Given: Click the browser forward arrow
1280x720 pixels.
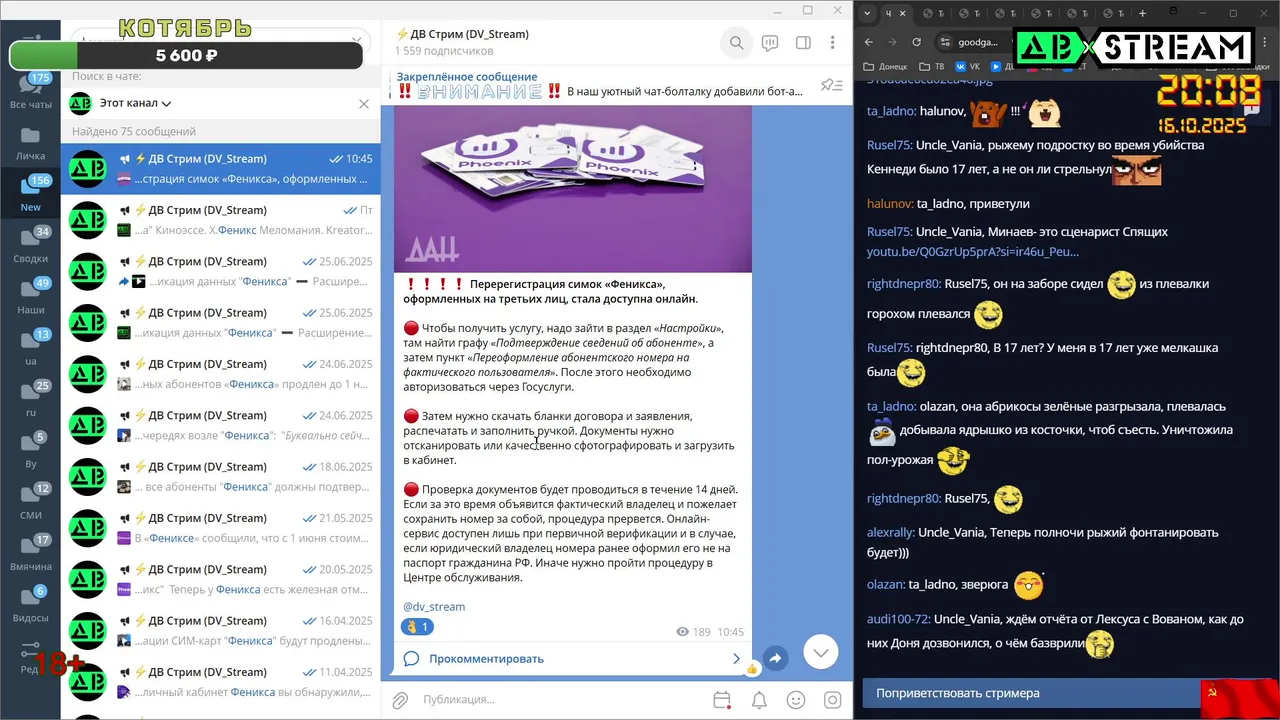Looking at the screenshot, I should [892, 42].
